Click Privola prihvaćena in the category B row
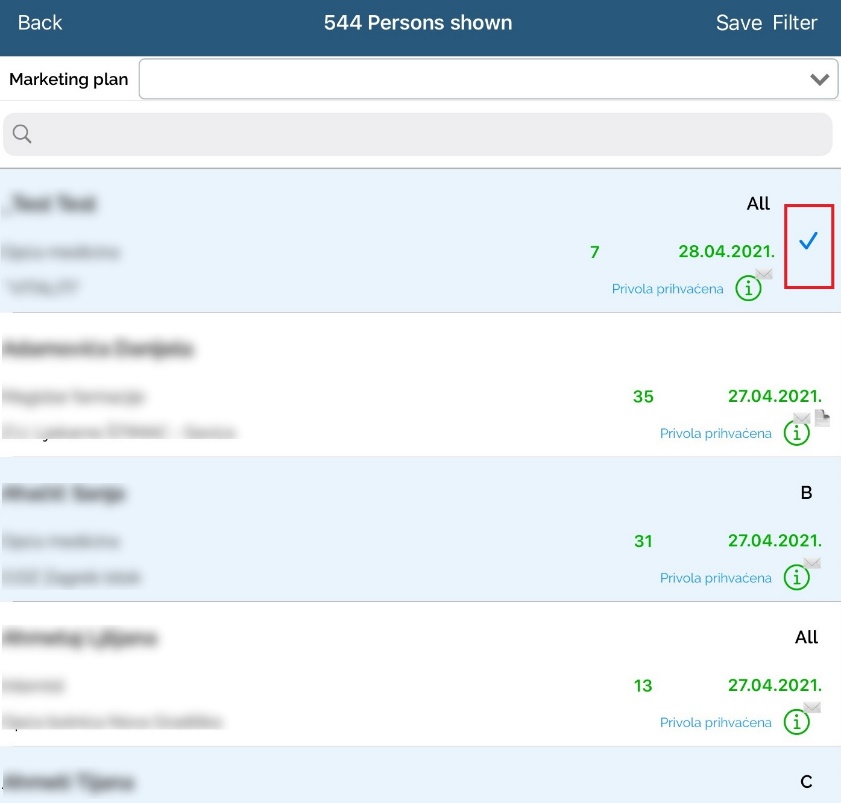 point(715,578)
